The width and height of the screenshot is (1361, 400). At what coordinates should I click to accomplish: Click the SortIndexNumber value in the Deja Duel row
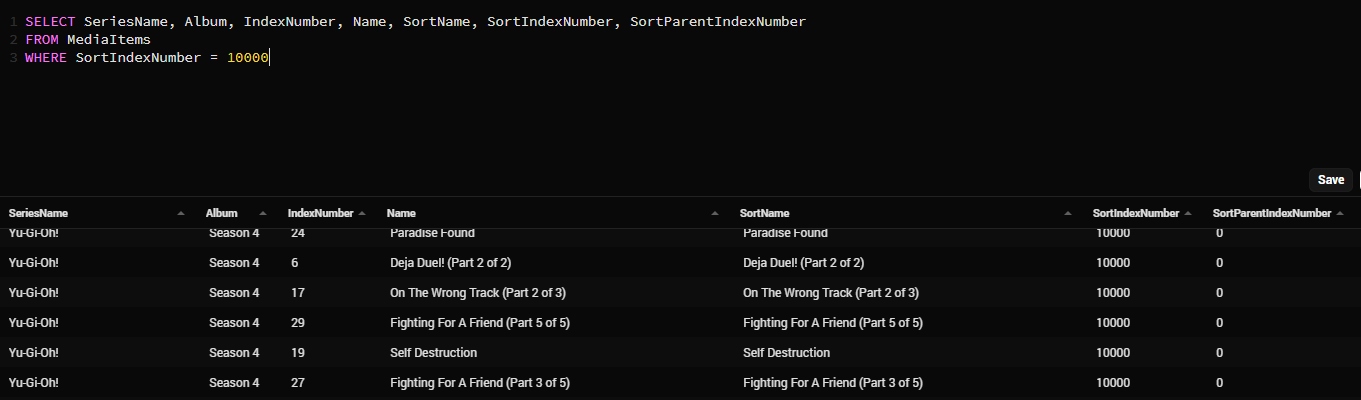[x=1113, y=263]
